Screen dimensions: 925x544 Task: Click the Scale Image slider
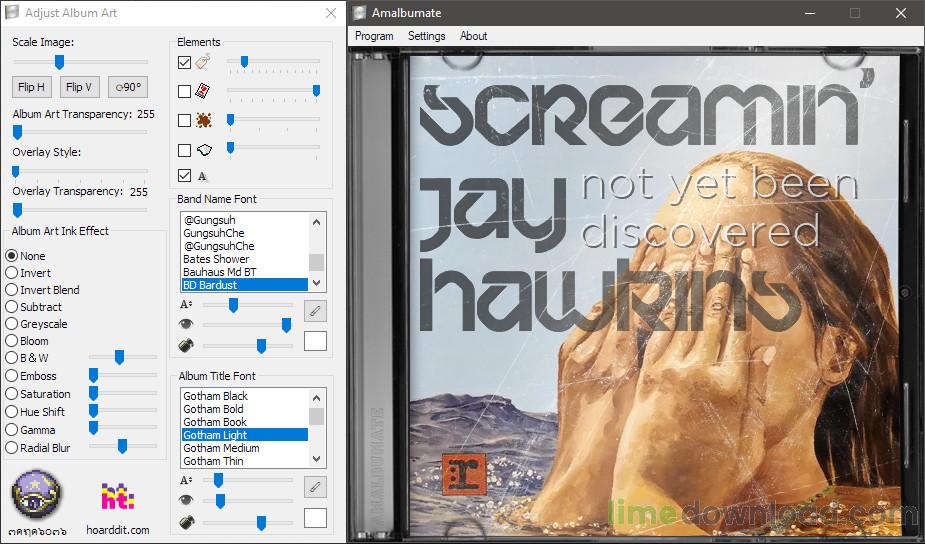(80, 61)
